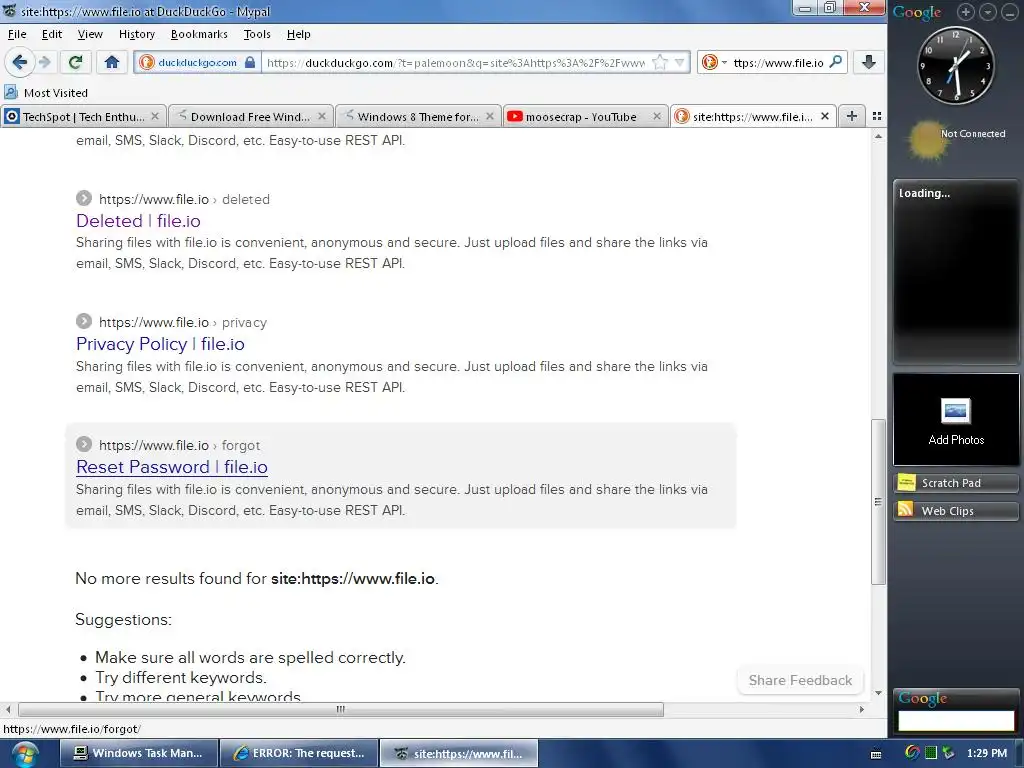Switch to ERROR: The request... taskbar button

299,753
